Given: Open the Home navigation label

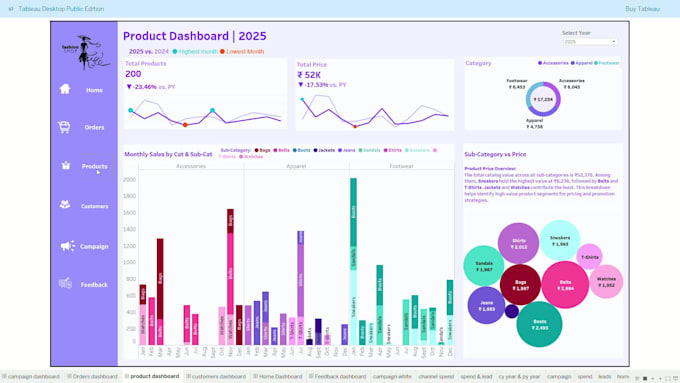Looking at the screenshot, I should point(94,90).
